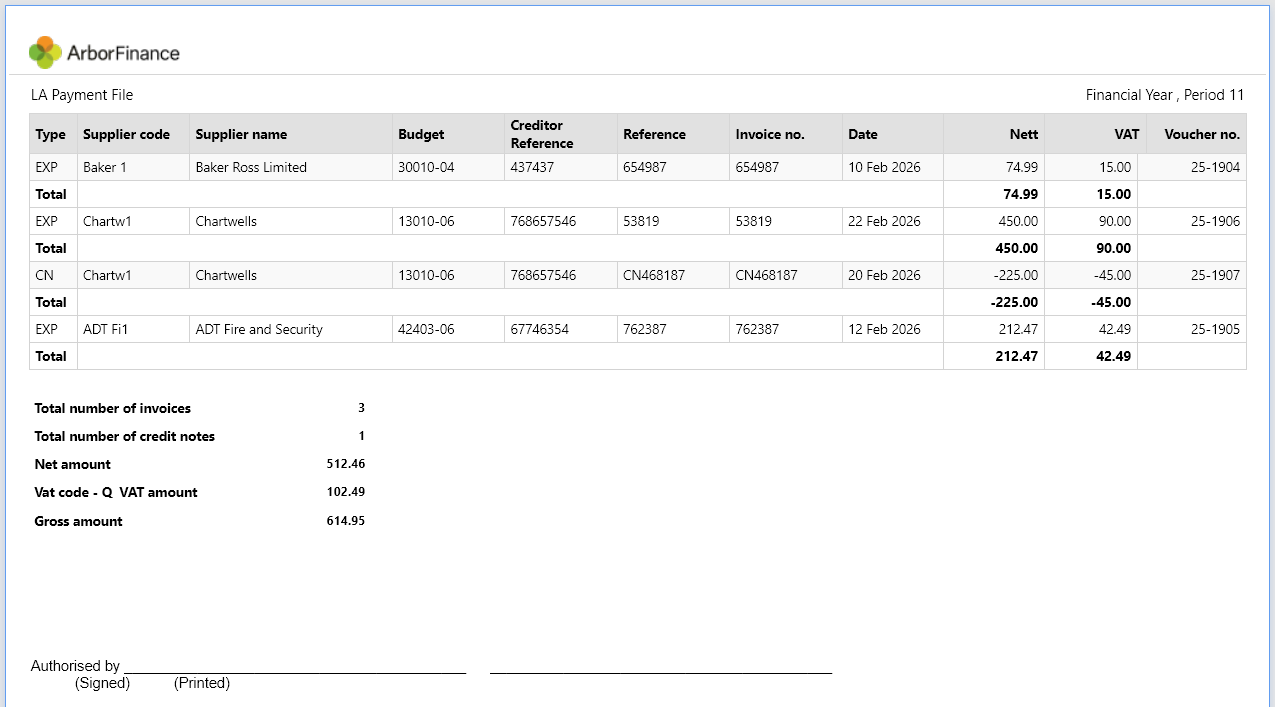The height and width of the screenshot is (707, 1275).
Task: Click net amount value '512.46'
Action: pos(346,464)
